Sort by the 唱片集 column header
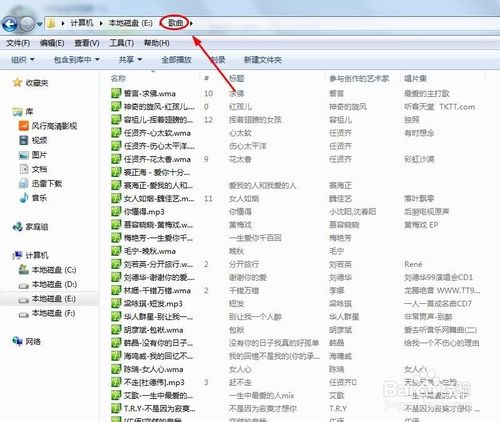The width and height of the screenshot is (500, 422). tap(415, 78)
